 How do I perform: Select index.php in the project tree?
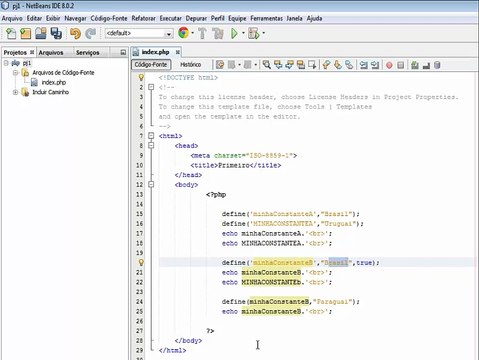(54, 82)
